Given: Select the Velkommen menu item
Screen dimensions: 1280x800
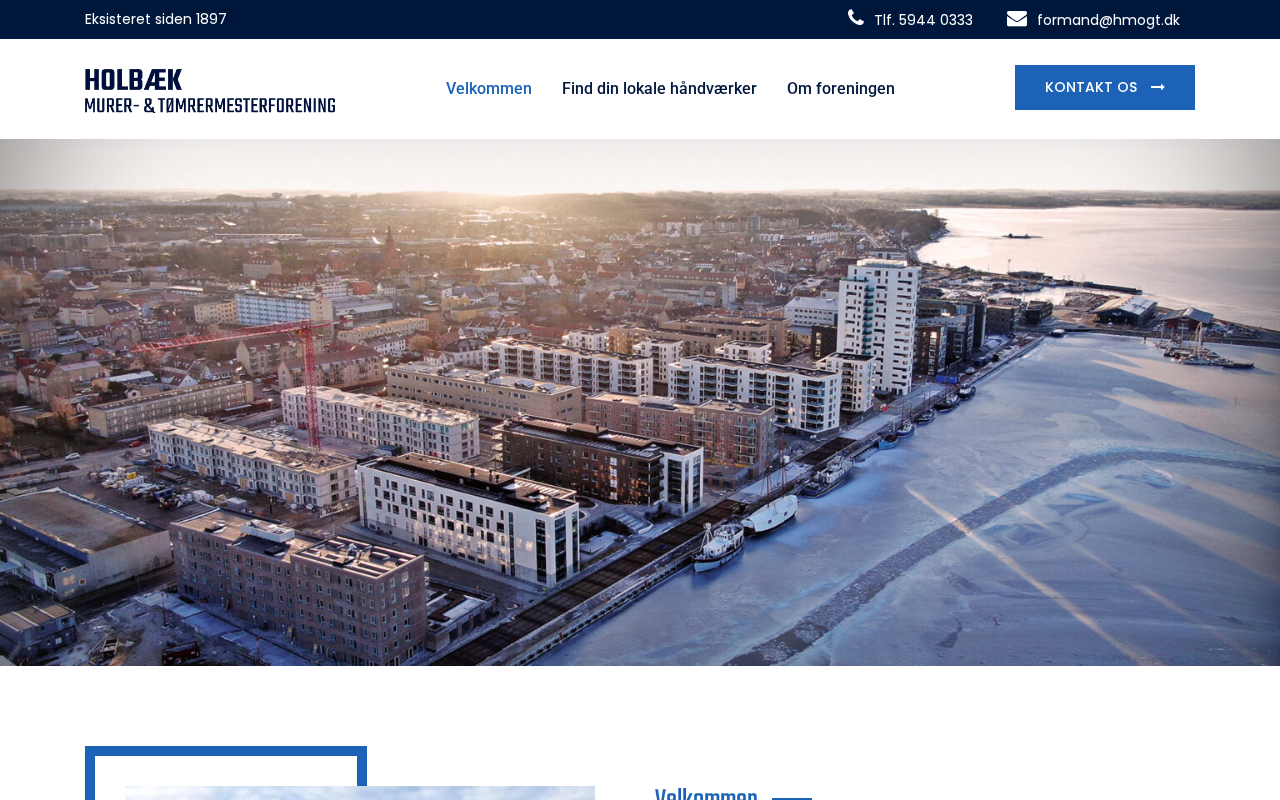Looking at the screenshot, I should (x=489, y=89).
